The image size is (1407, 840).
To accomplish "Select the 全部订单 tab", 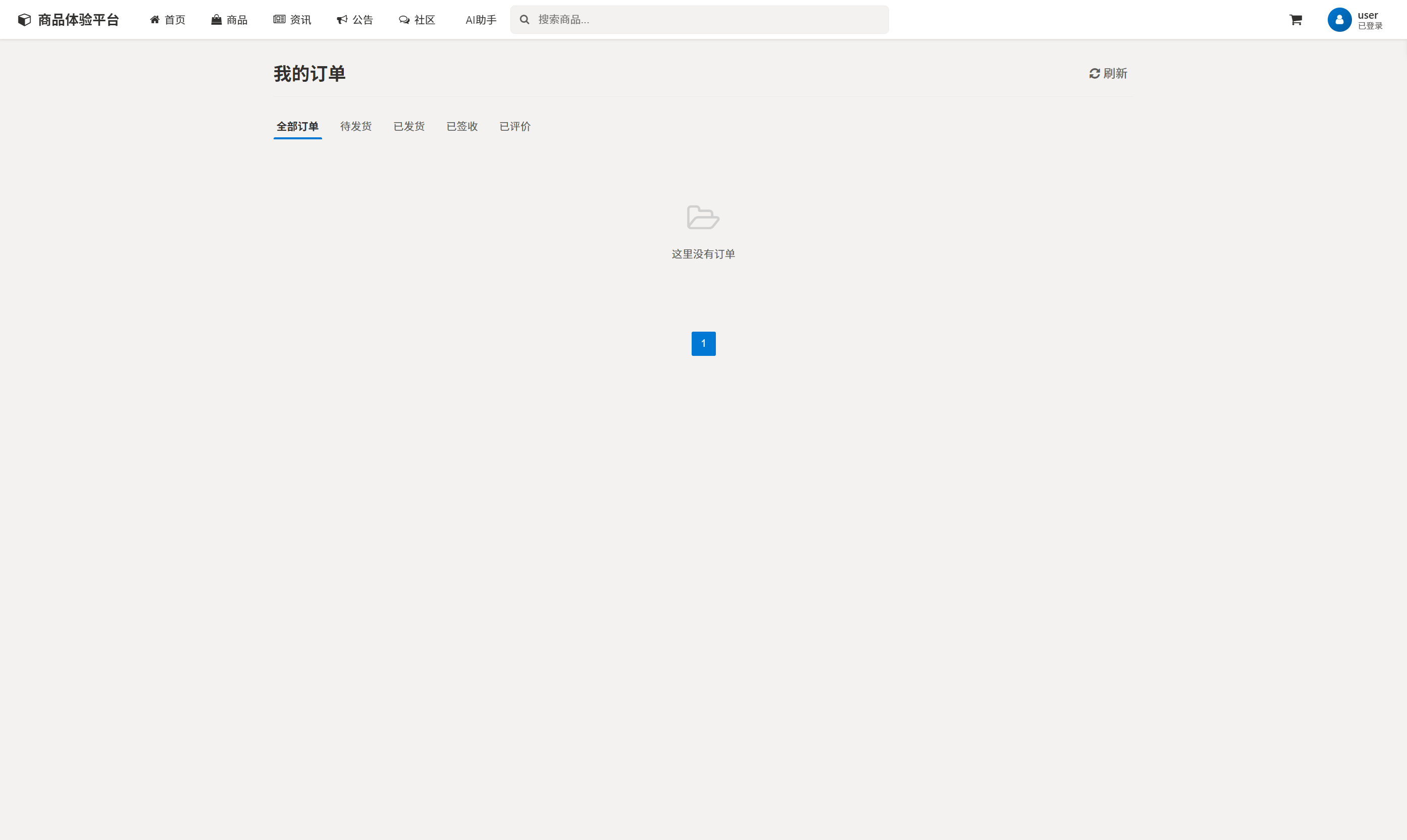I will click(297, 126).
